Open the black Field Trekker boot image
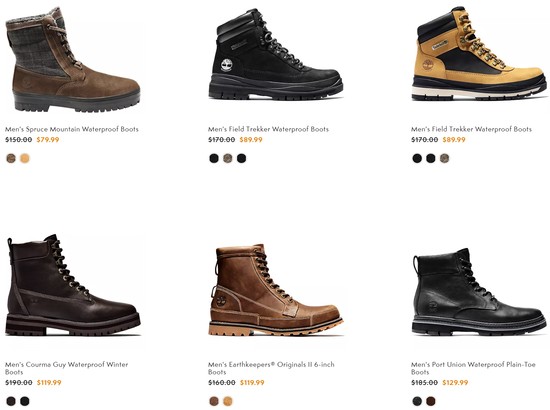Image resolution: width=550 pixels, height=410 pixels. 276,54
